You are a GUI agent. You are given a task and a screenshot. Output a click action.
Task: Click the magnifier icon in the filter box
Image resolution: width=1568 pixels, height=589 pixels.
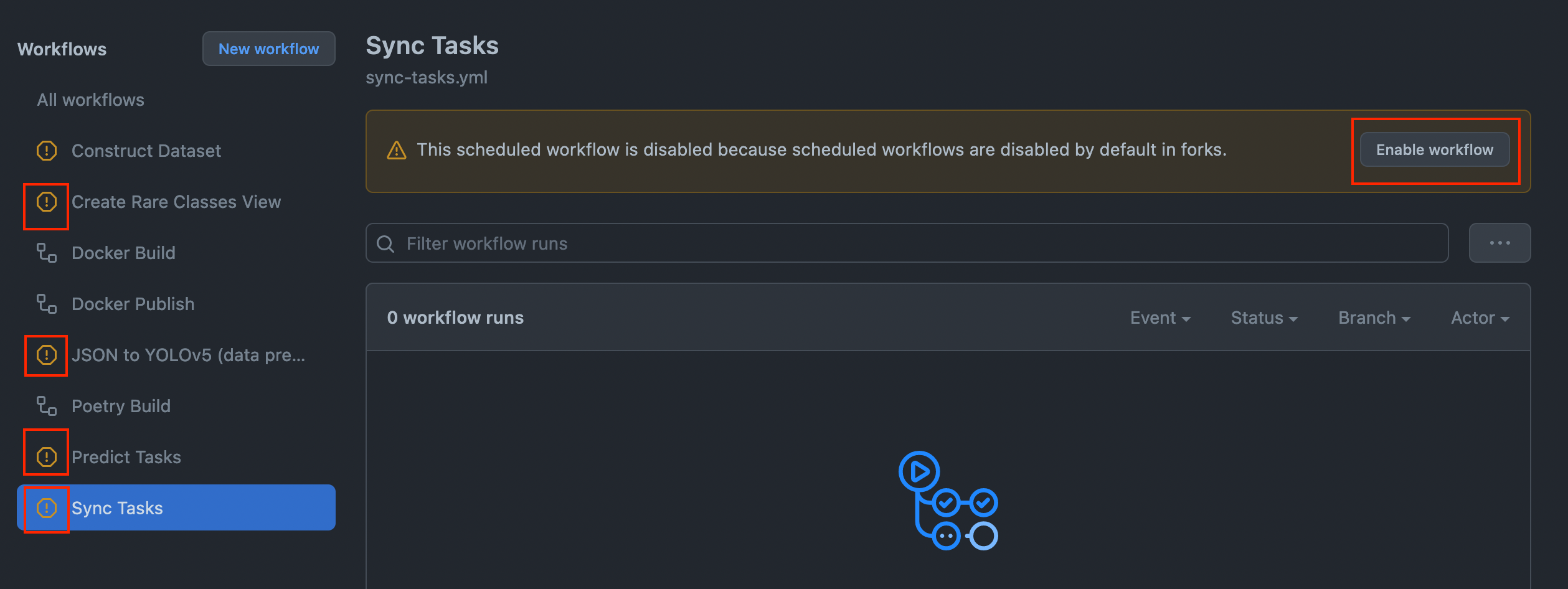pyautogui.click(x=385, y=243)
